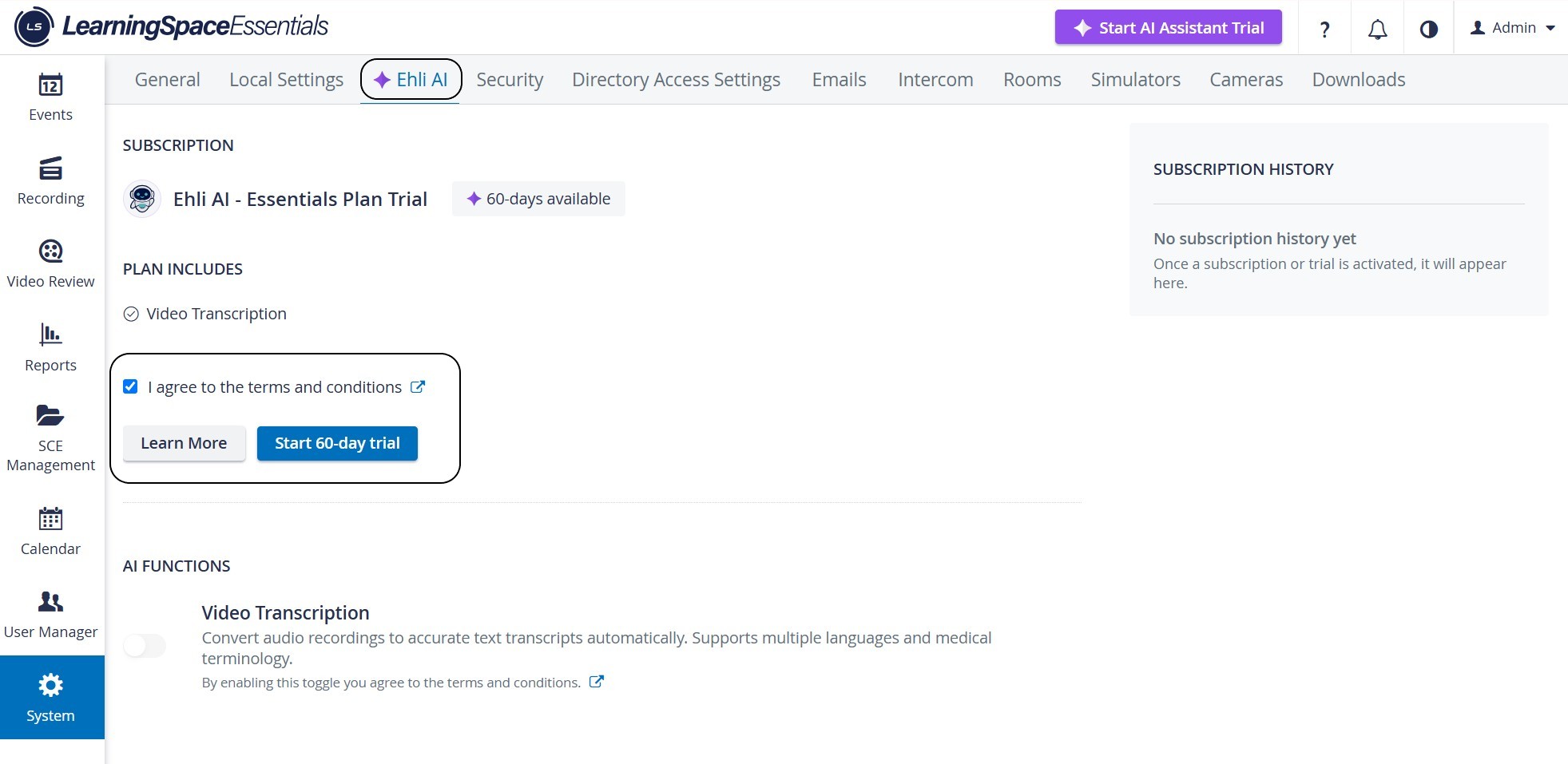The width and height of the screenshot is (1568, 764).
Task: Open the Directory Access Settings tab
Action: (676, 80)
